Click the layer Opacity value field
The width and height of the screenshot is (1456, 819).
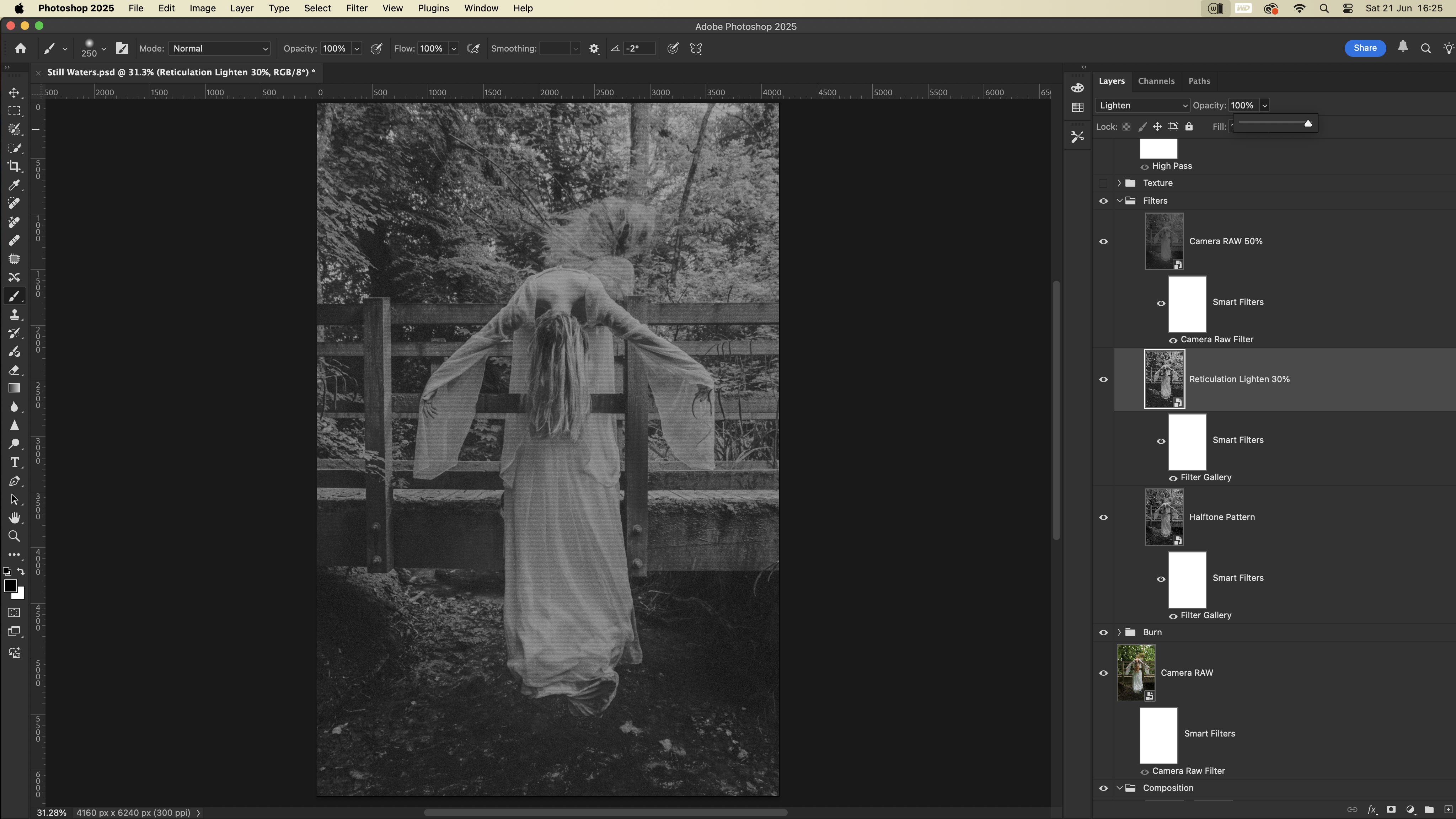tap(1242, 106)
